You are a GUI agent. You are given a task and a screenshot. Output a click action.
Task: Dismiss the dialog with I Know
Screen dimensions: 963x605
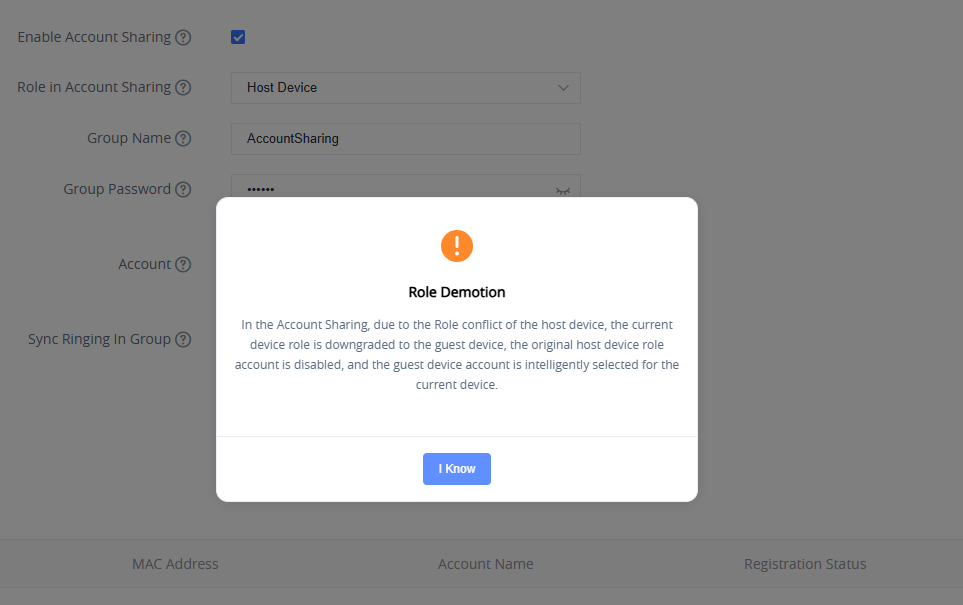point(457,469)
